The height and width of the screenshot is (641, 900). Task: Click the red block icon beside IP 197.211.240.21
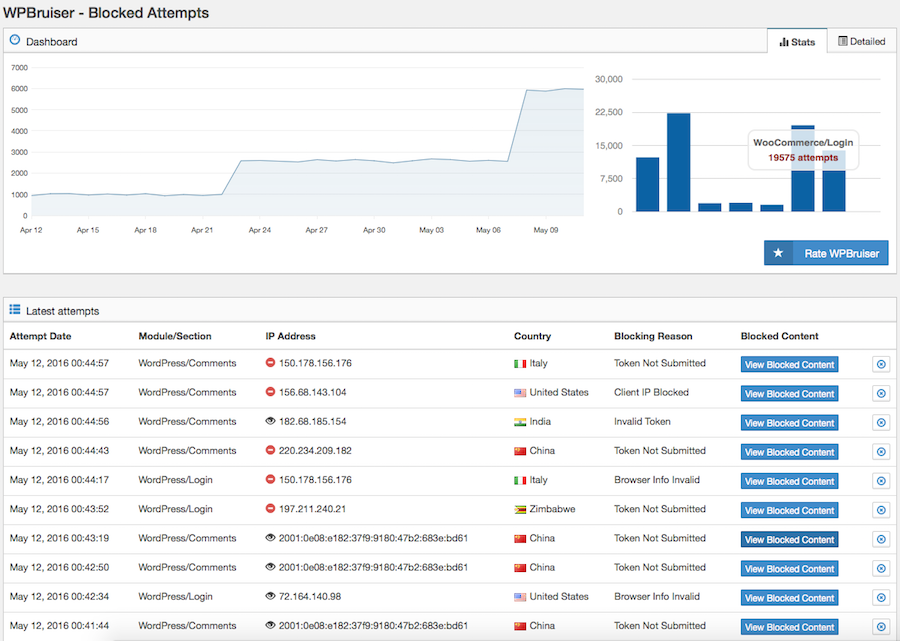pos(270,509)
